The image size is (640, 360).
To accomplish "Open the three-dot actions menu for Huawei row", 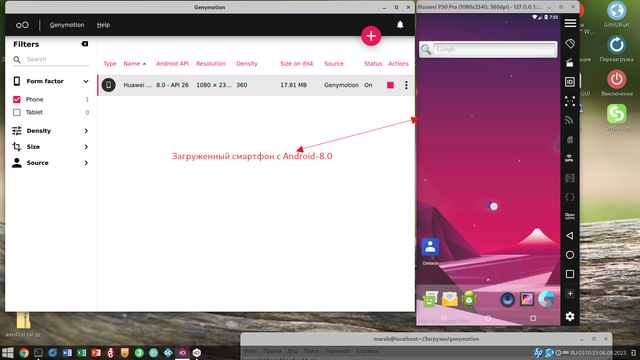I will pos(406,85).
